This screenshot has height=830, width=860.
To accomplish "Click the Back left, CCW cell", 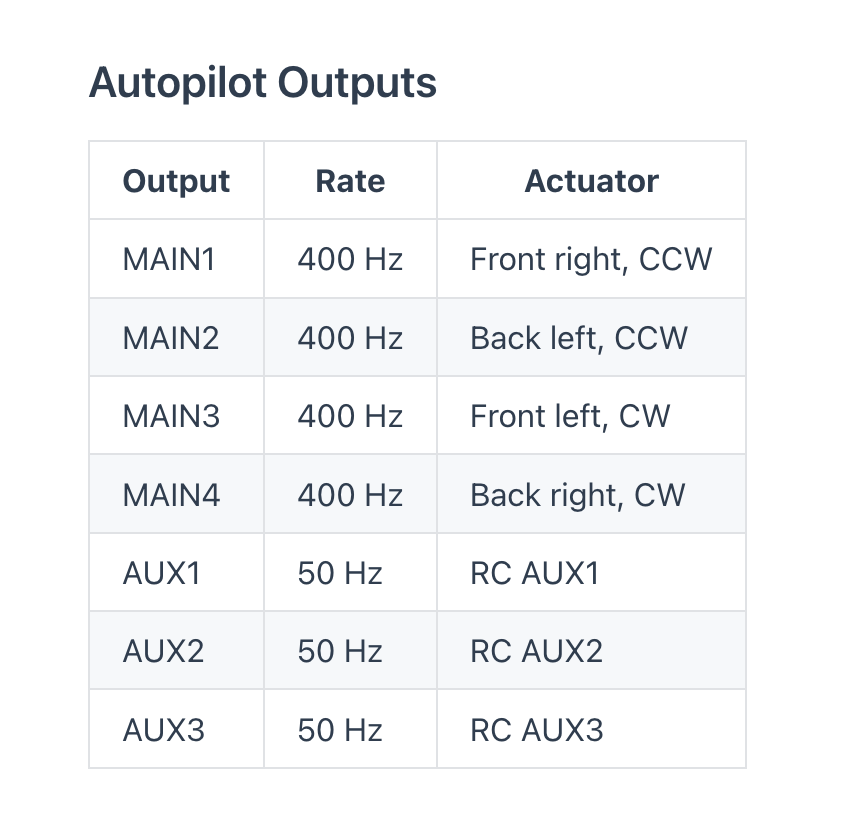I will point(579,338).
